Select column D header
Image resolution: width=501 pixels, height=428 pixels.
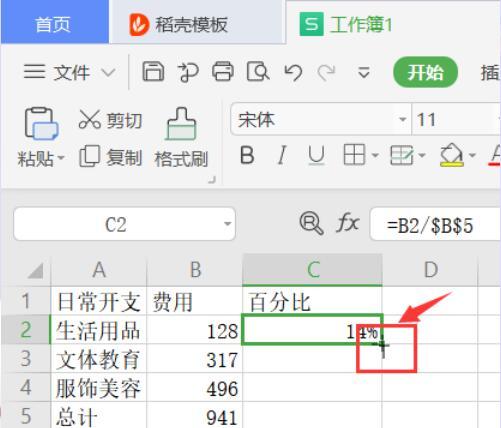tap(430, 270)
